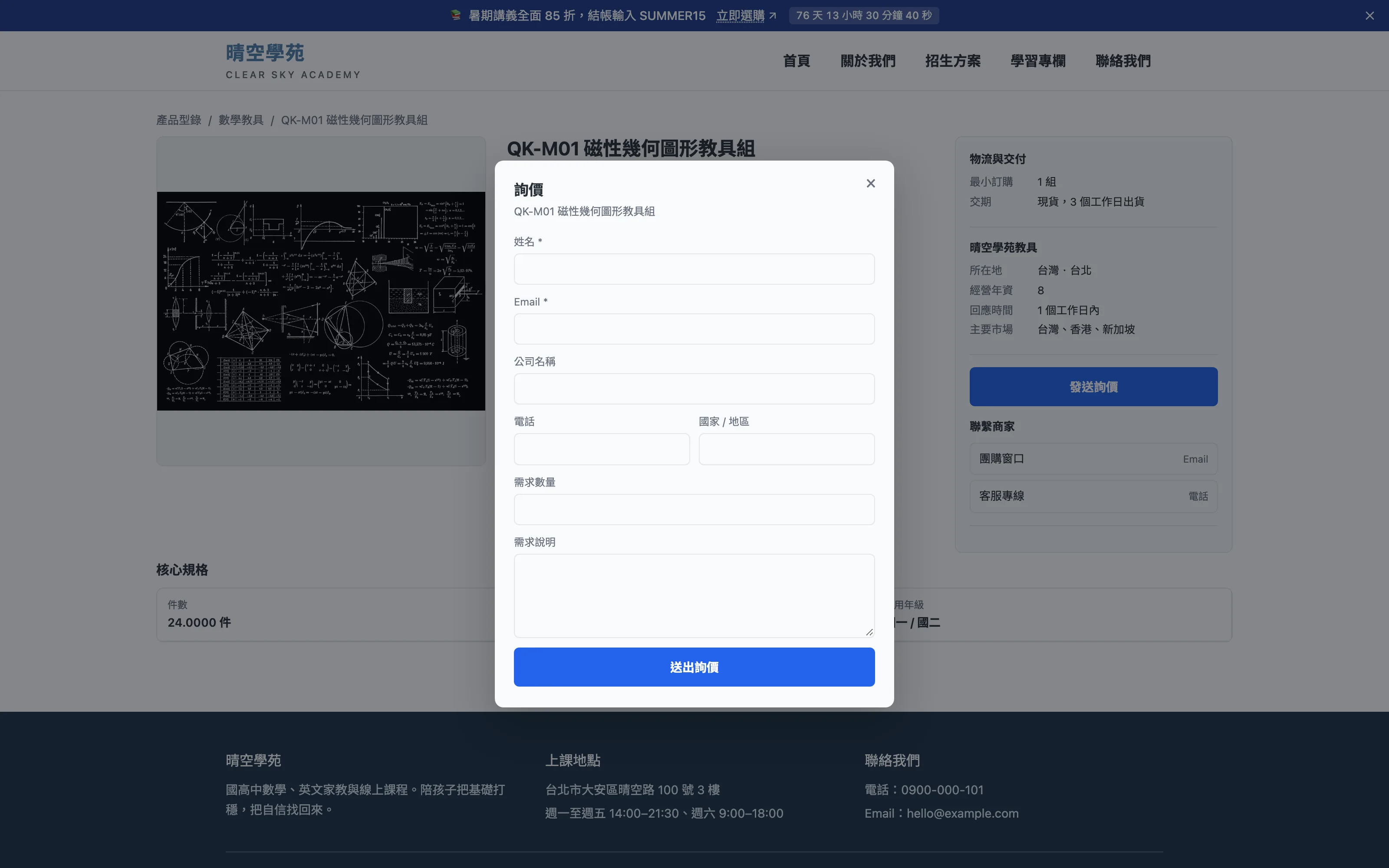
Task: Focus the Email input field
Action: [694, 329]
